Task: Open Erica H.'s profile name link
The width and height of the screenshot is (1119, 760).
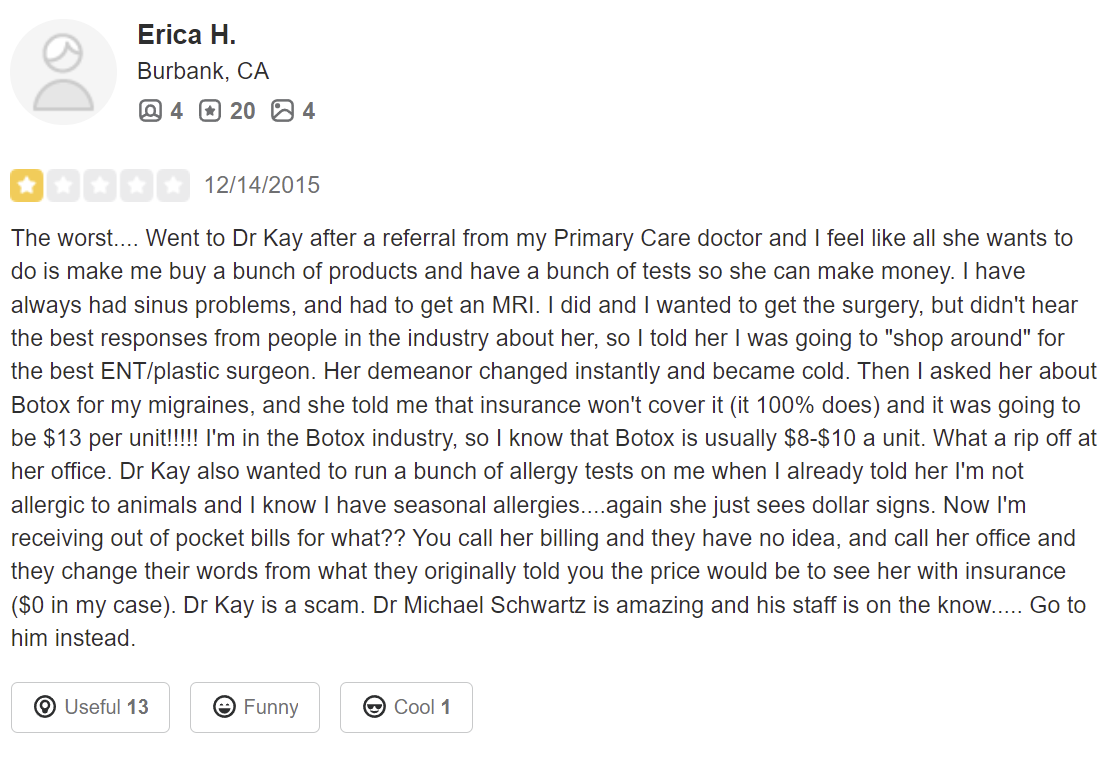Action: coord(186,35)
